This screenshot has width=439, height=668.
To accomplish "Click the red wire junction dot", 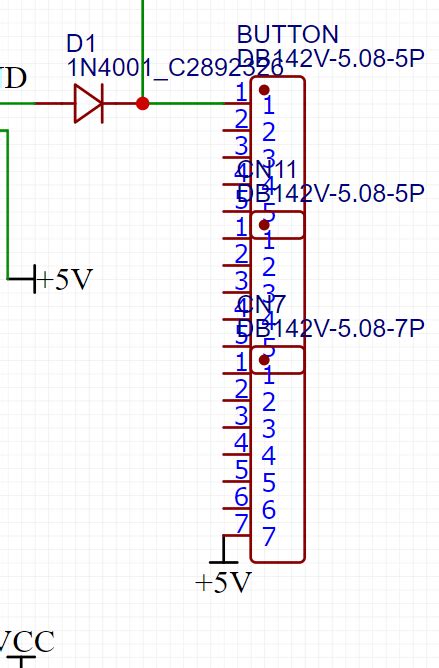I will click(x=143, y=104).
